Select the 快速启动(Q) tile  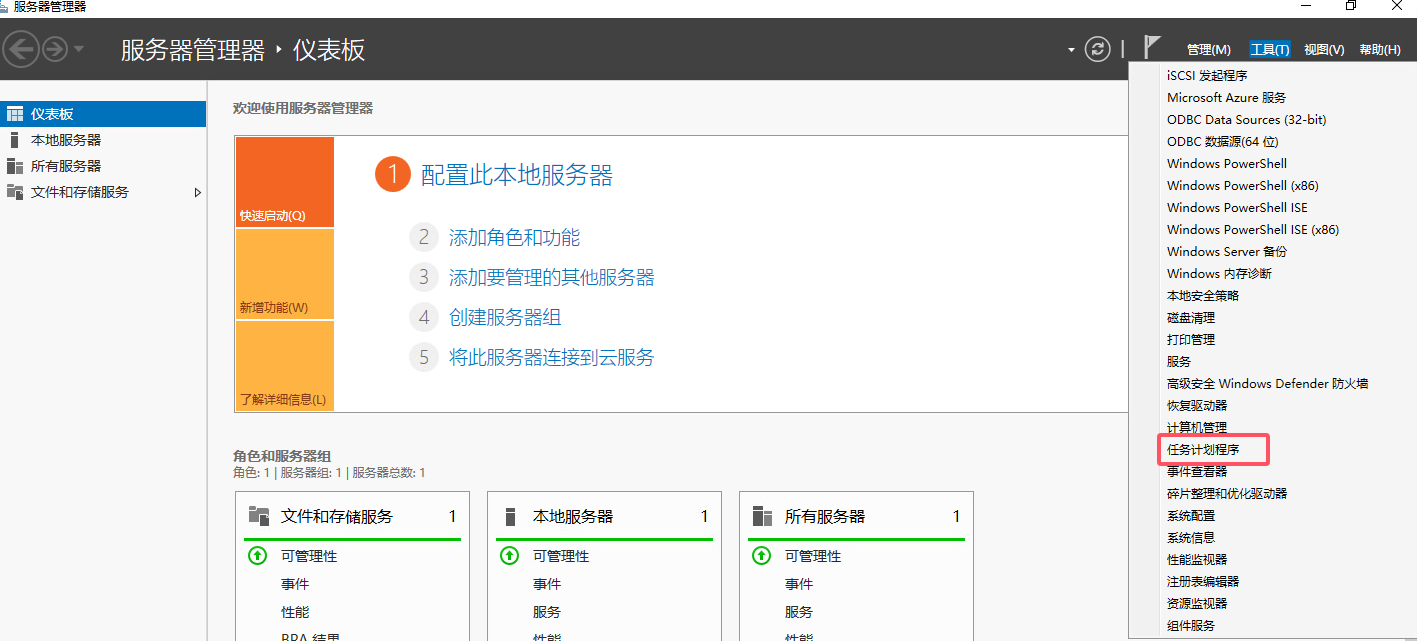point(285,182)
